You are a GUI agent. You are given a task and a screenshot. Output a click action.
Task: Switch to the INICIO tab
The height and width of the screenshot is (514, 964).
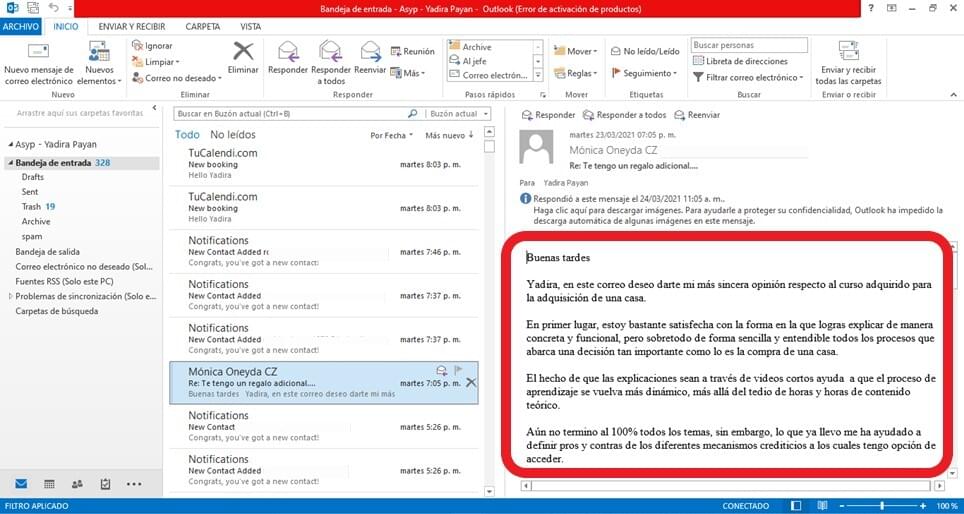pyautogui.click(x=66, y=26)
